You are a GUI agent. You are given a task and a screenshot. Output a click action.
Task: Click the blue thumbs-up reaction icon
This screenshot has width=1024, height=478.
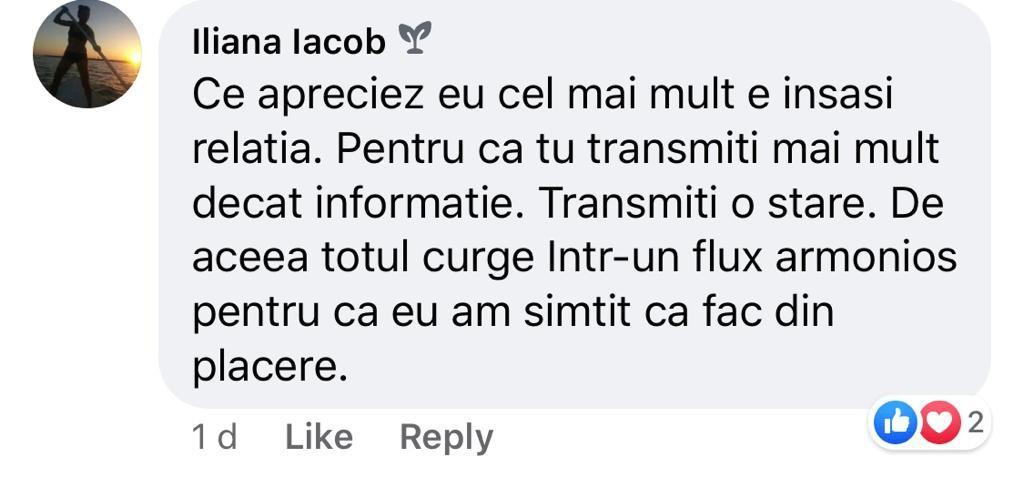[x=894, y=424]
